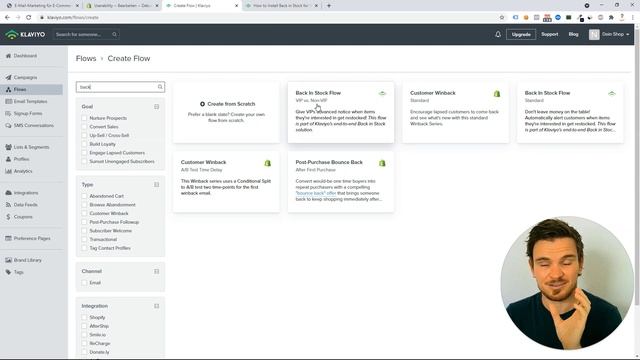640x360 pixels.
Task: Click the Preference Pages icon
Action: [x=9, y=238]
